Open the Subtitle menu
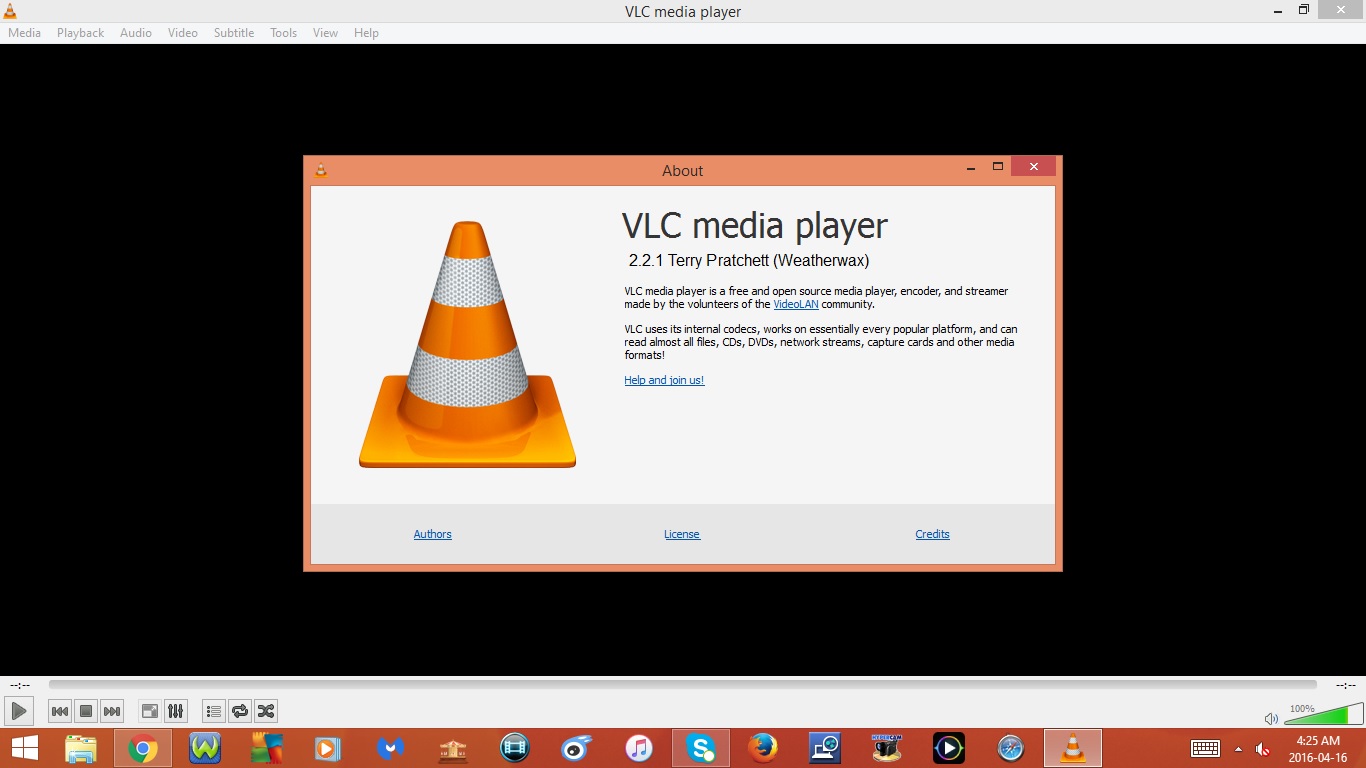The width and height of the screenshot is (1366, 768). [x=234, y=33]
